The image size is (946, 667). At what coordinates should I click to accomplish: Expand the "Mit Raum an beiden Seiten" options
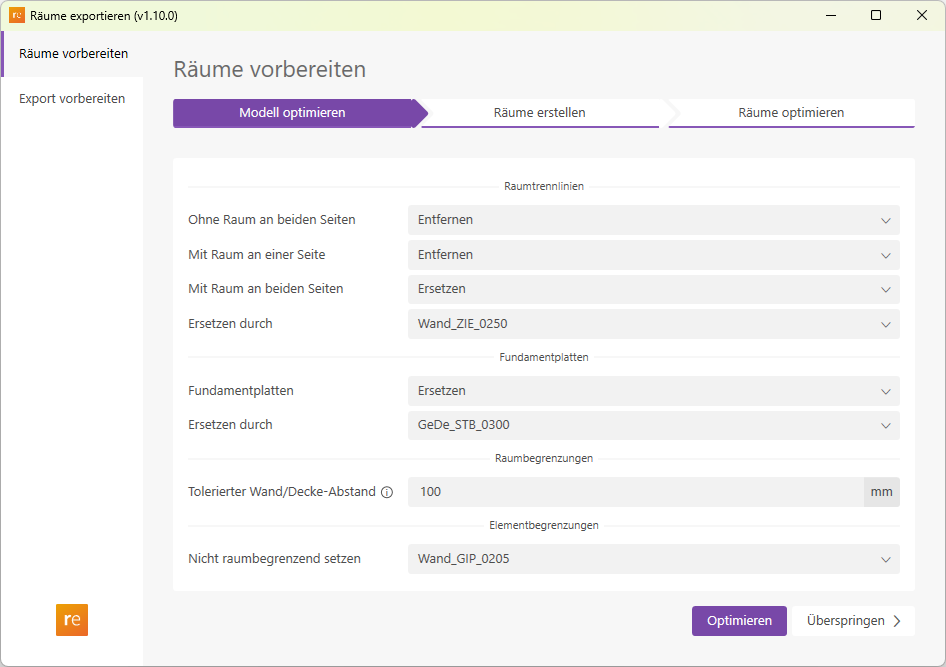coord(653,289)
